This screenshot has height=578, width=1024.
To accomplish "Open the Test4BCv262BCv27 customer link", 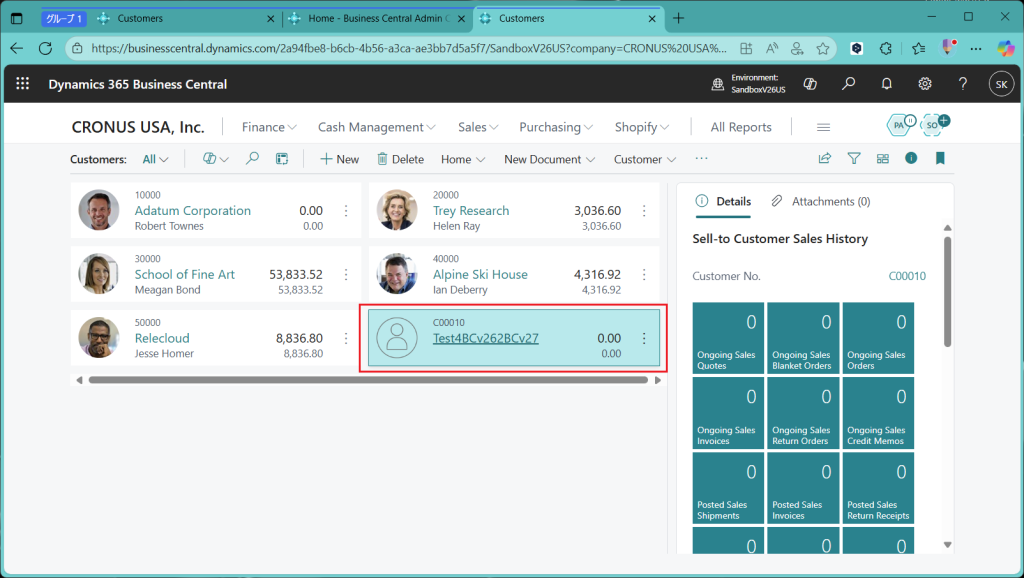I will coord(485,338).
